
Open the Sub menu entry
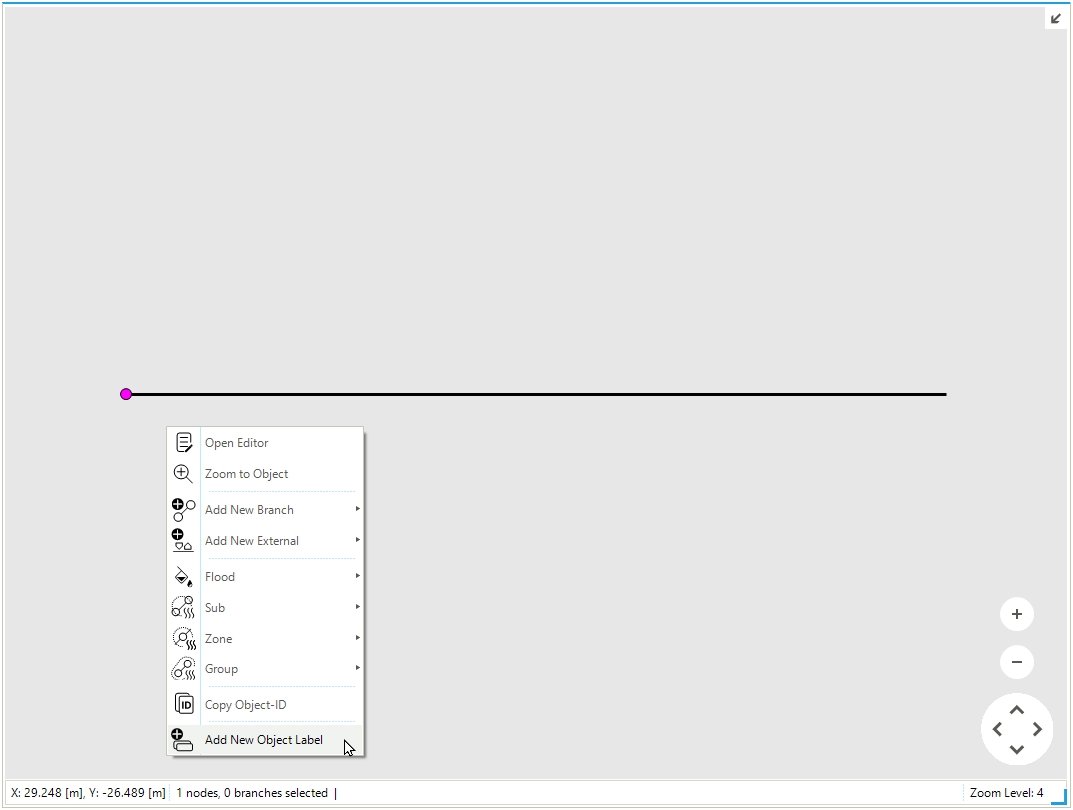(x=215, y=608)
